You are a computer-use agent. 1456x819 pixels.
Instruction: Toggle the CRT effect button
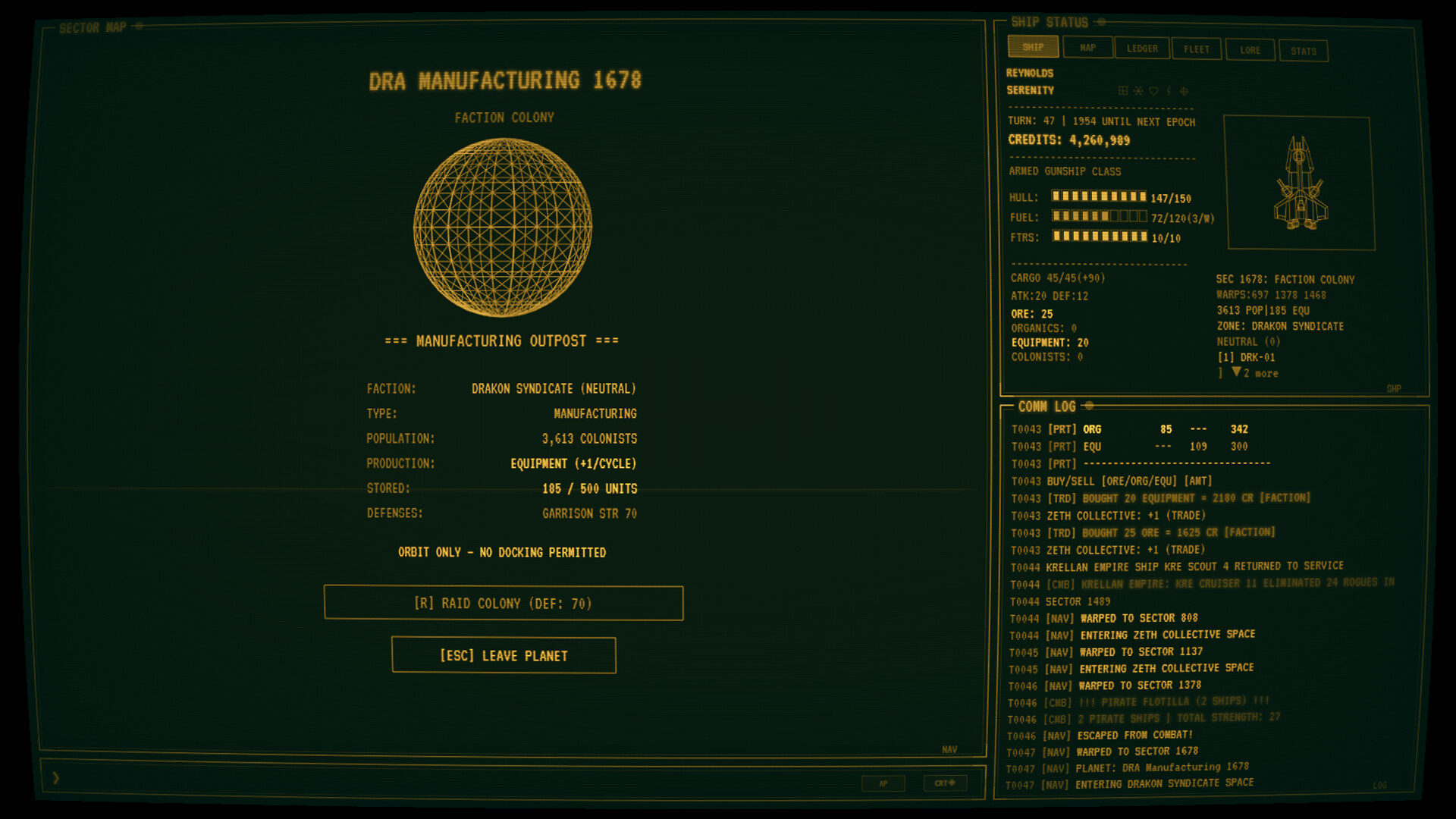point(944,783)
